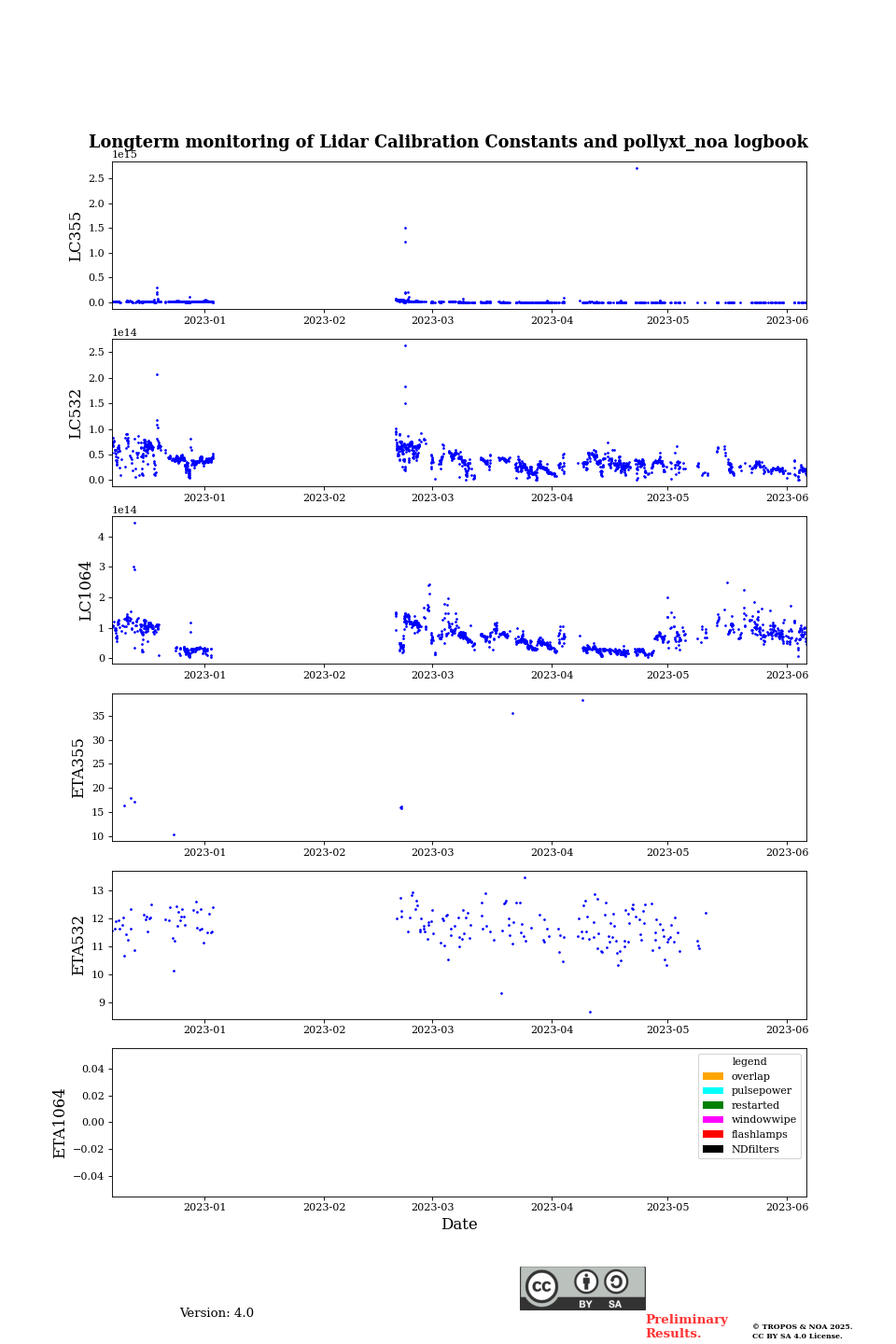Select the green restarted legend swatch
The image size is (896, 1344).
pyautogui.click(x=713, y=1105)
